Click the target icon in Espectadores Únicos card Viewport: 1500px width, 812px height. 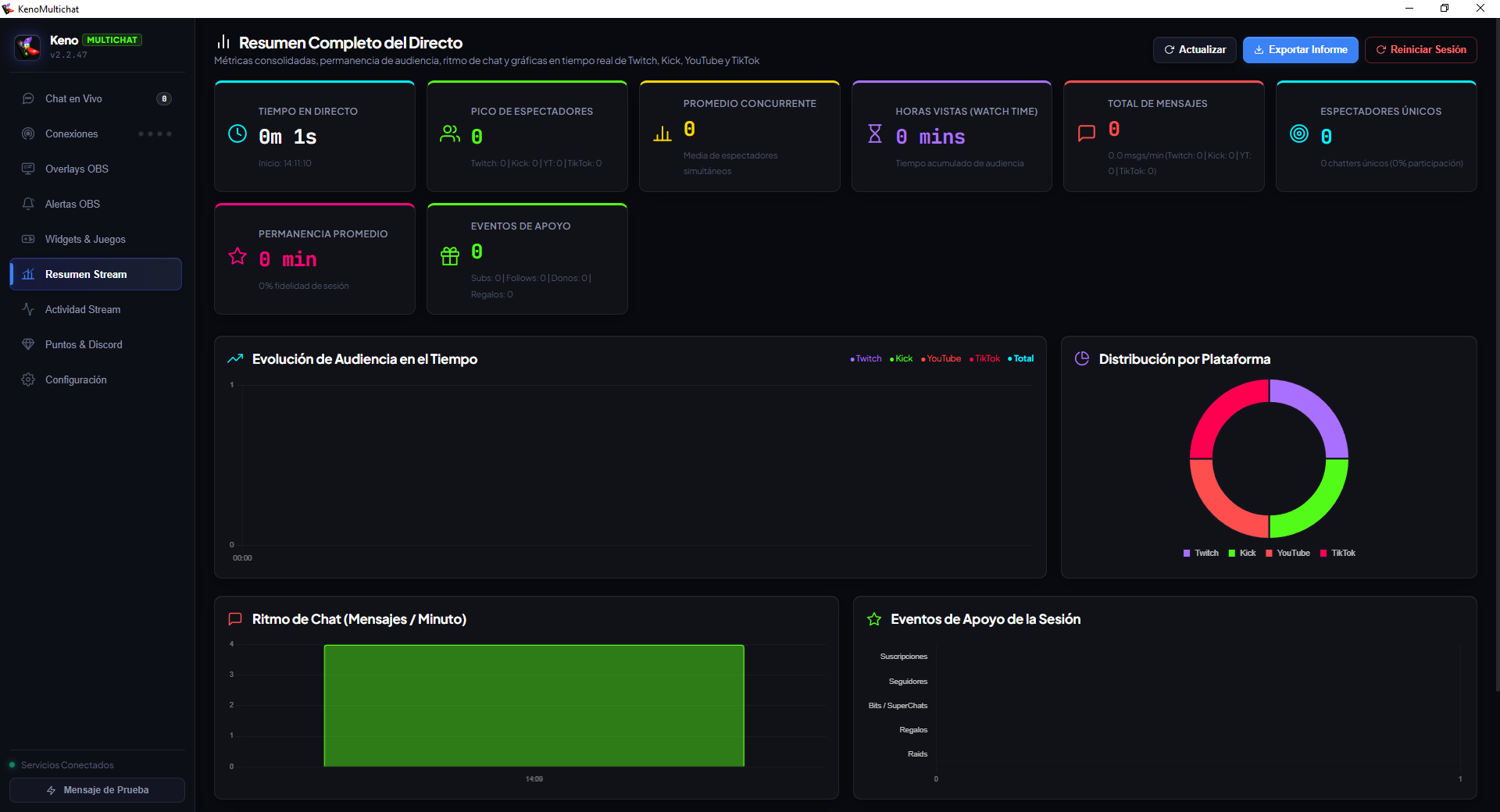pyautogui.click(x=1299, y=134)
